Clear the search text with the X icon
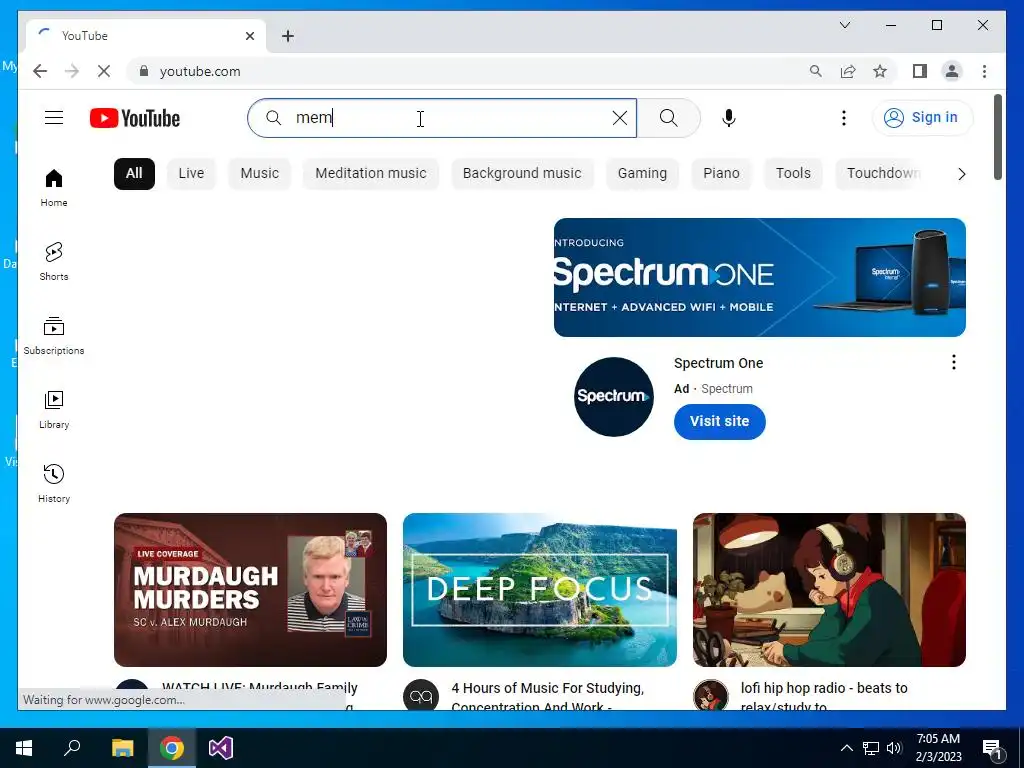This screenshot has height=768, width=1024. tap(620, 118)
